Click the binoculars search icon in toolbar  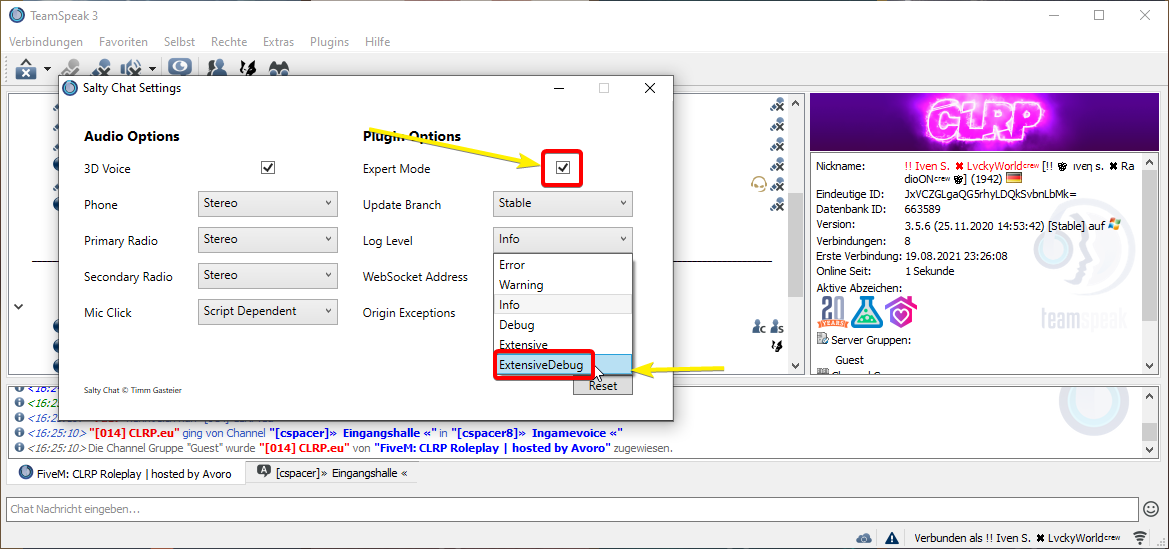tap(279, 68)
